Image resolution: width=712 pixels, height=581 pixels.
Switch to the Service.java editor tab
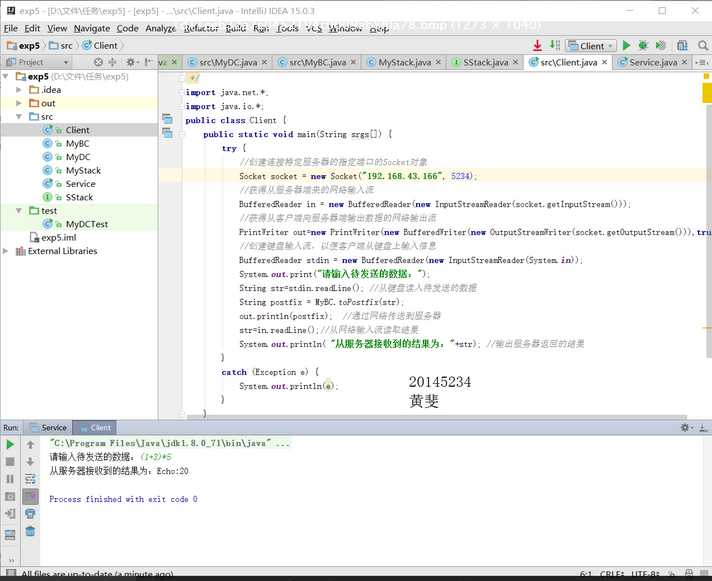(x=653, y=62)
